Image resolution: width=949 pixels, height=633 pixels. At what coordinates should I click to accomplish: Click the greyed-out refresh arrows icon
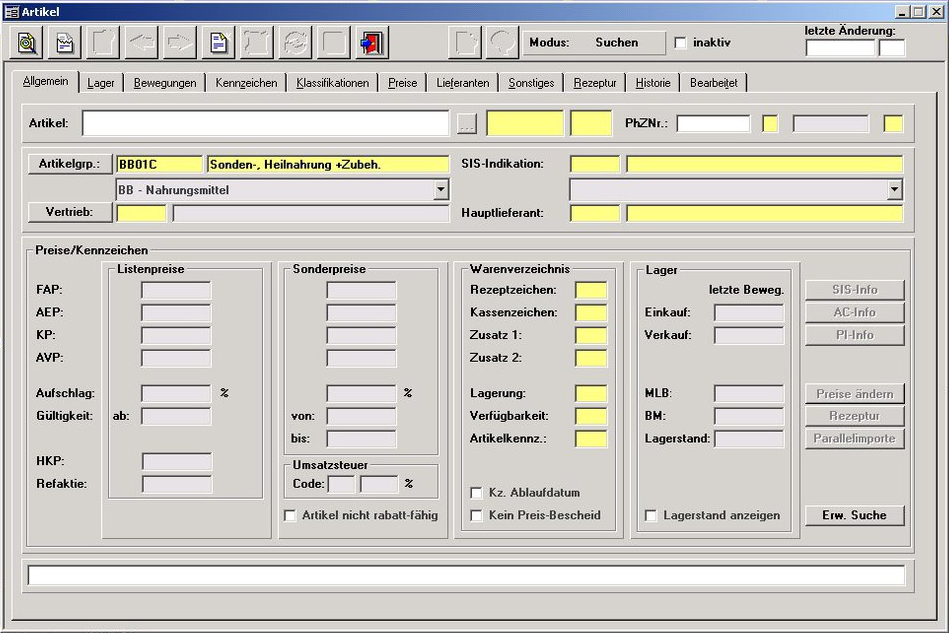pos(294,43)
